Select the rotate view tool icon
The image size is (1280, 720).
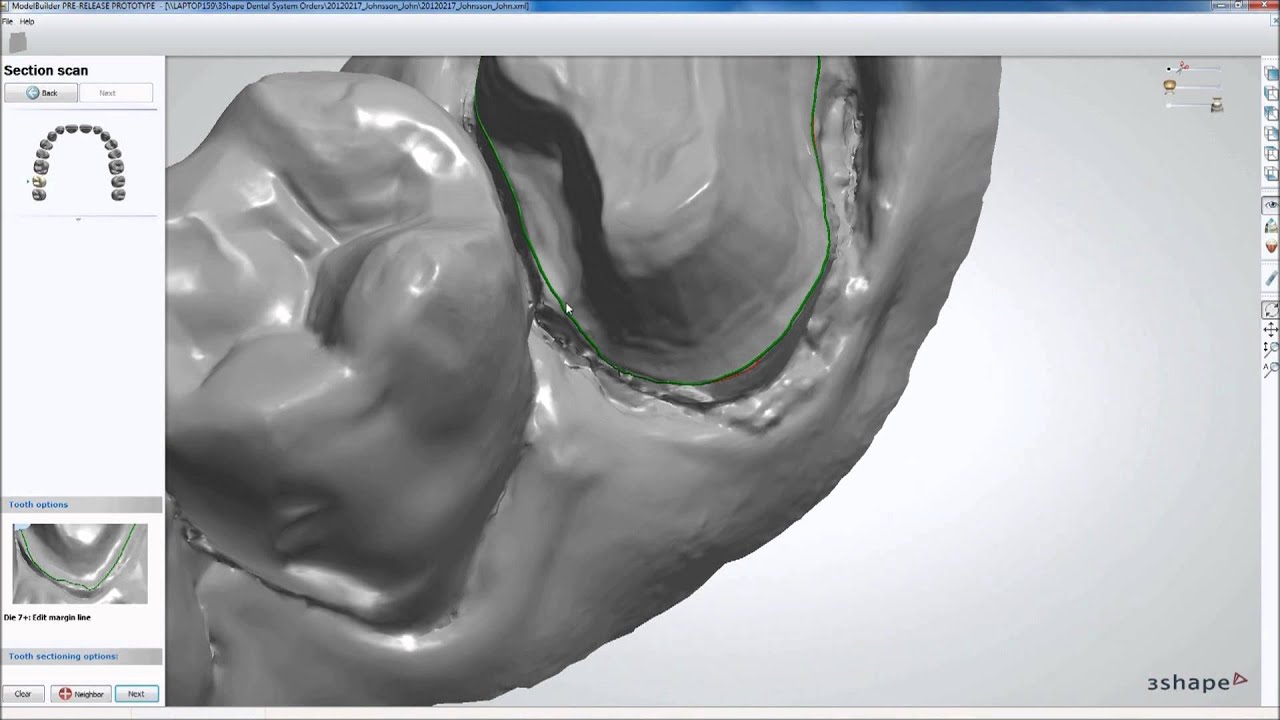1271,311
